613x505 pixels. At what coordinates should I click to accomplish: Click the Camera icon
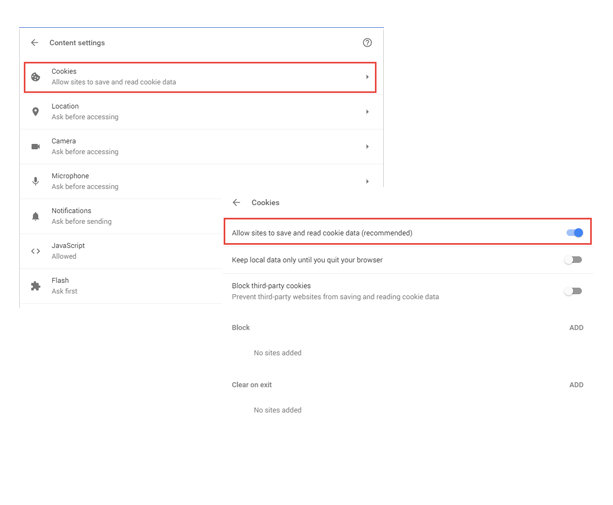pos(36,147)
